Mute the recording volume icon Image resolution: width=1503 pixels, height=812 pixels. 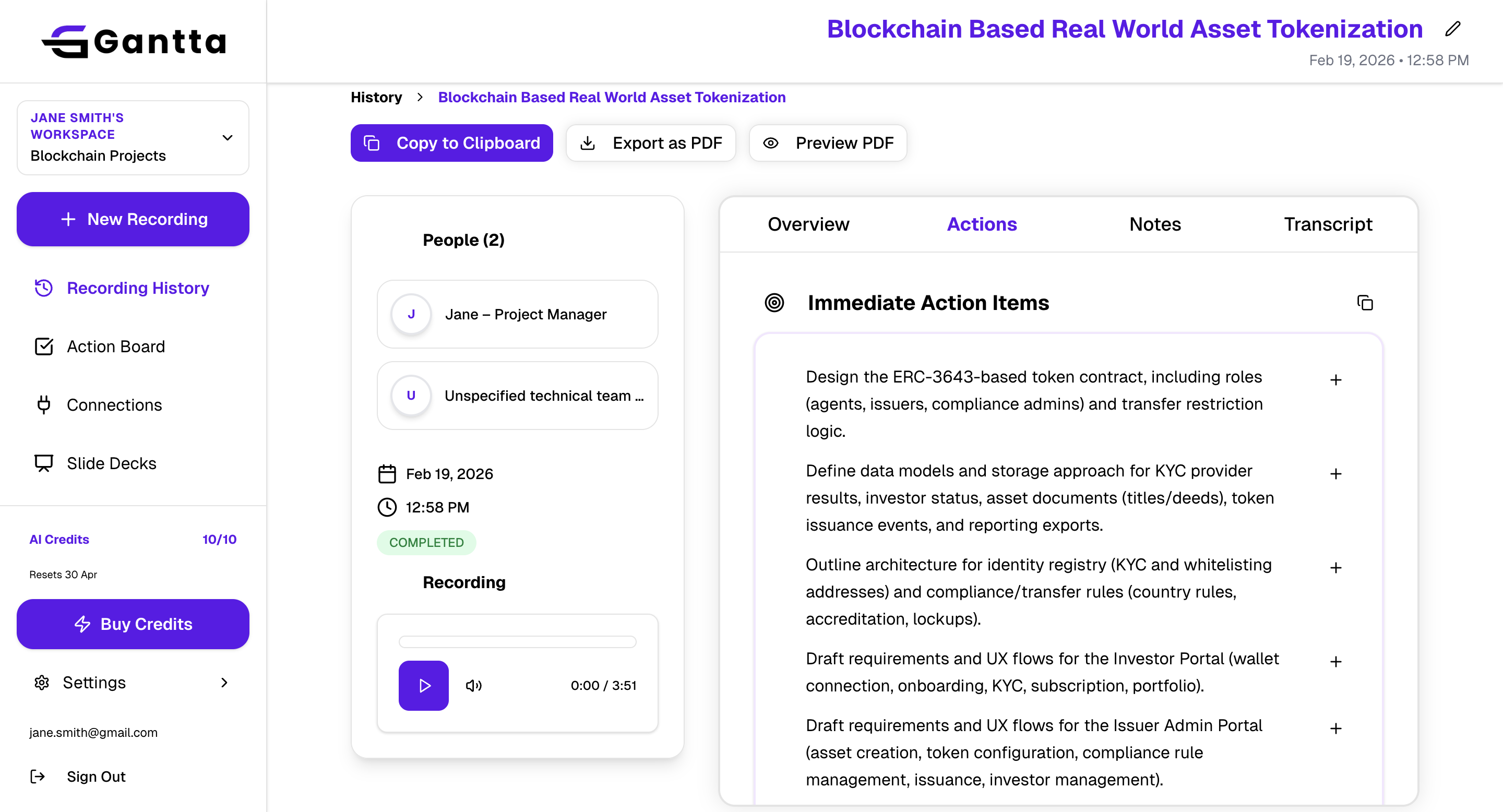(473, 685)
